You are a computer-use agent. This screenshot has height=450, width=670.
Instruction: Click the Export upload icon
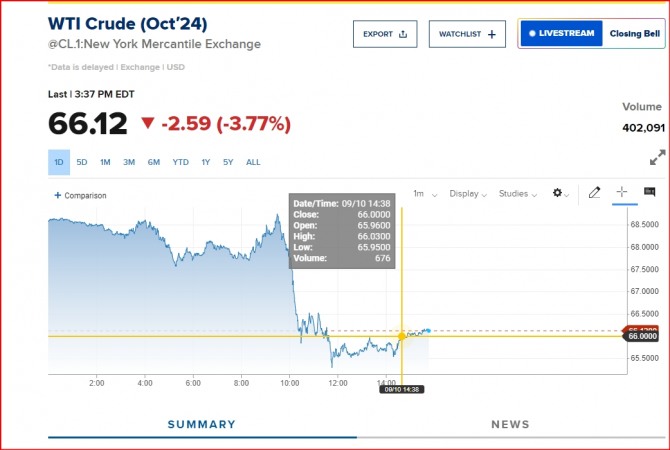(x=403, y=34)
